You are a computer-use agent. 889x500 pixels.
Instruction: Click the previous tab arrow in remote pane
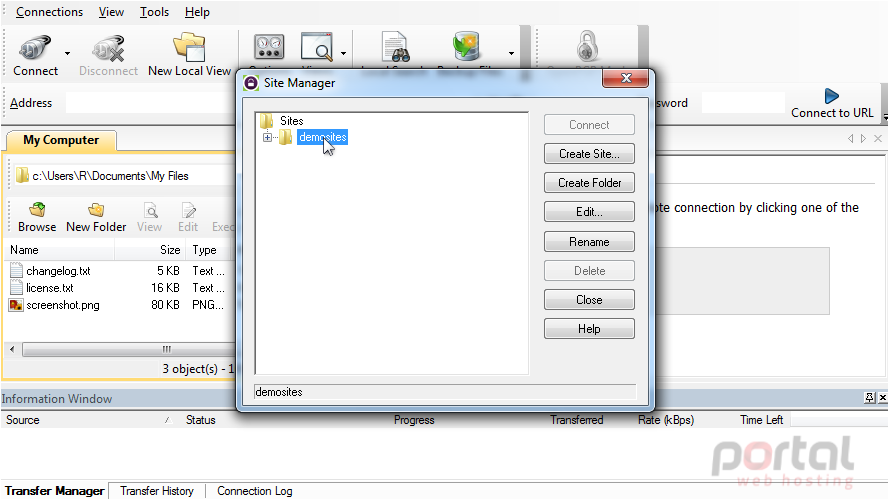click(850, 138)
